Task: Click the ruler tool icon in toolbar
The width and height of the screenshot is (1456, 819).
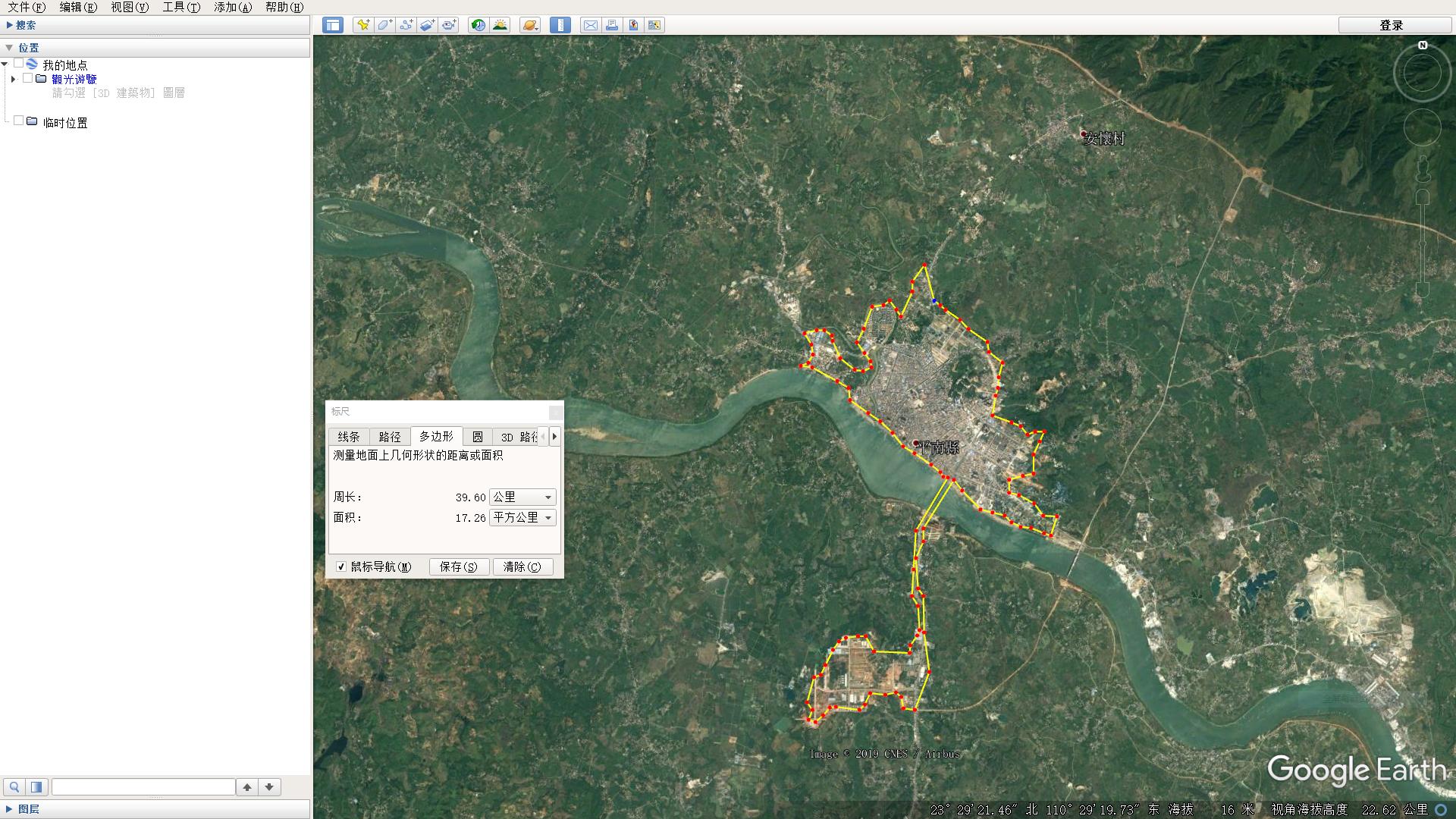Action: tap(560, 25)
